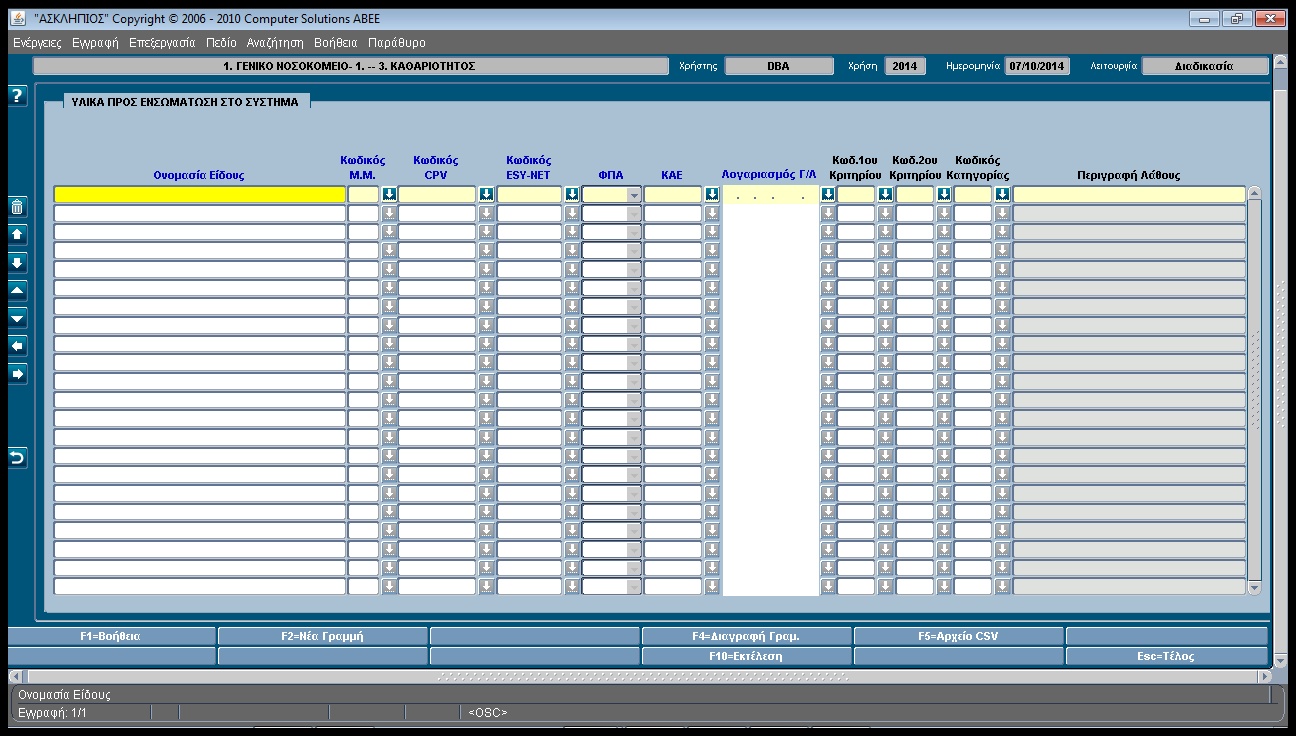Click the F1=Βοήθεια button
This screenshot has width=1296, height=736.
pyautogui.click(x=111, y=636)
